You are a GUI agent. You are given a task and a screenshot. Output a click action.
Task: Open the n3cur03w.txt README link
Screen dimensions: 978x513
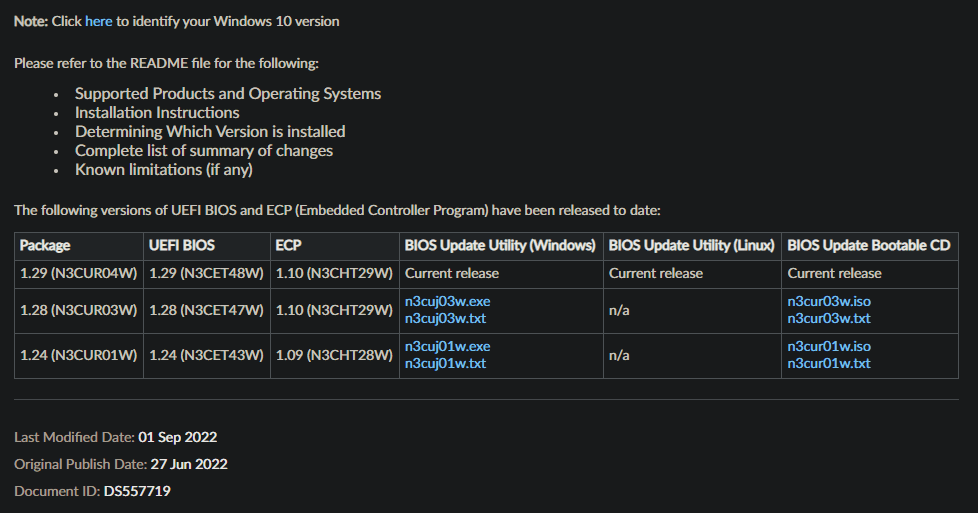[829, 318]
